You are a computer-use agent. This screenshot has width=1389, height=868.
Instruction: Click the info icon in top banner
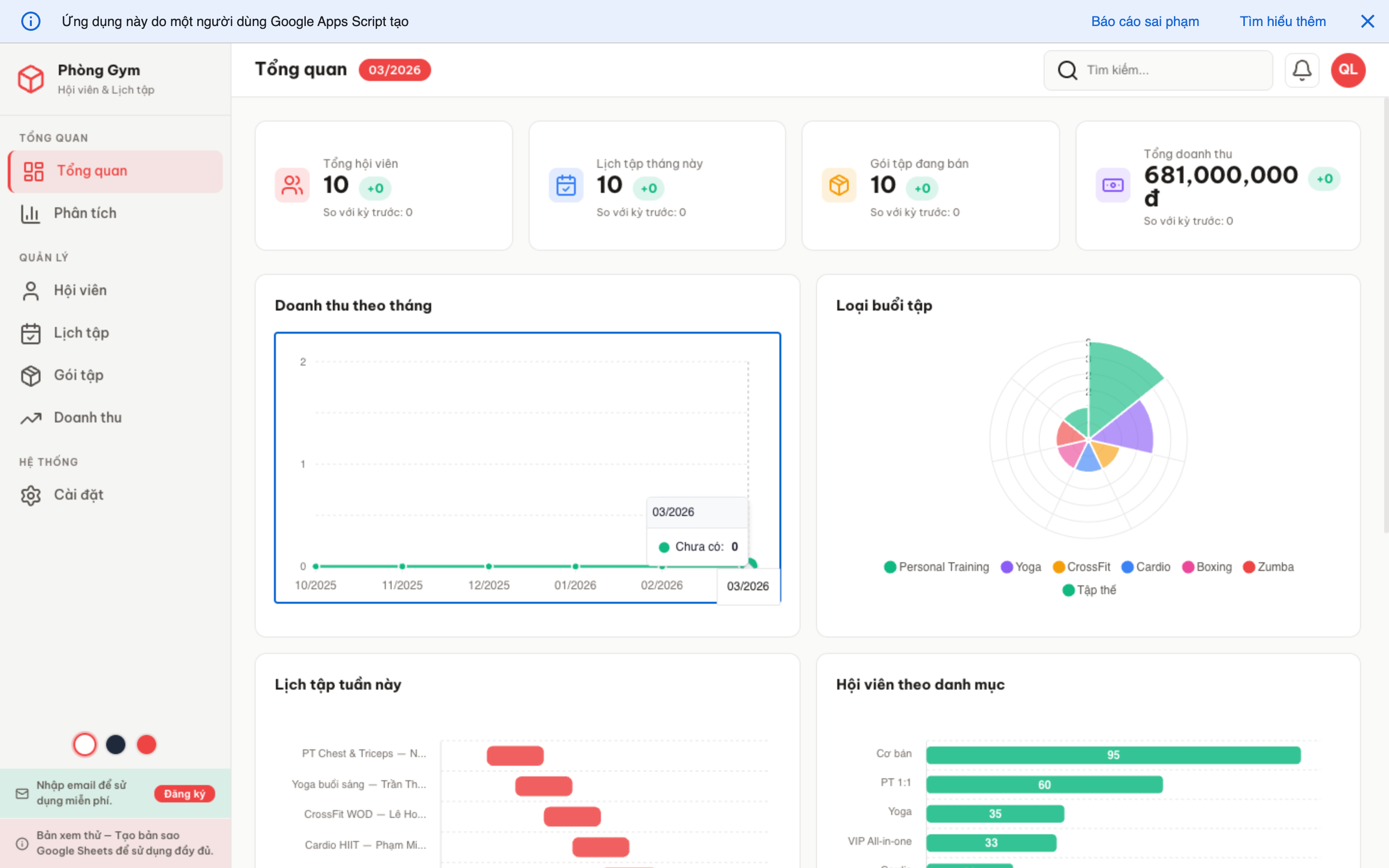pos(30,21)
